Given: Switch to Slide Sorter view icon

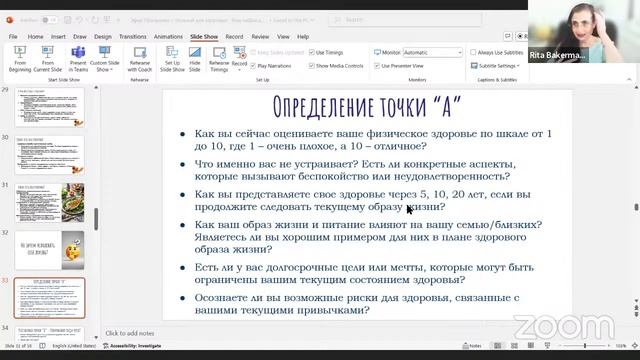Looking at the screenshot, I should pos(514,346).
